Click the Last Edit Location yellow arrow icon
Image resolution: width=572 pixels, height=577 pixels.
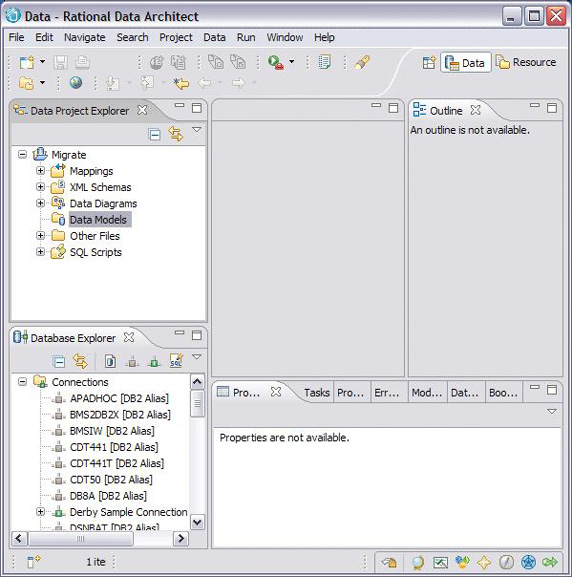coord(181,83)
